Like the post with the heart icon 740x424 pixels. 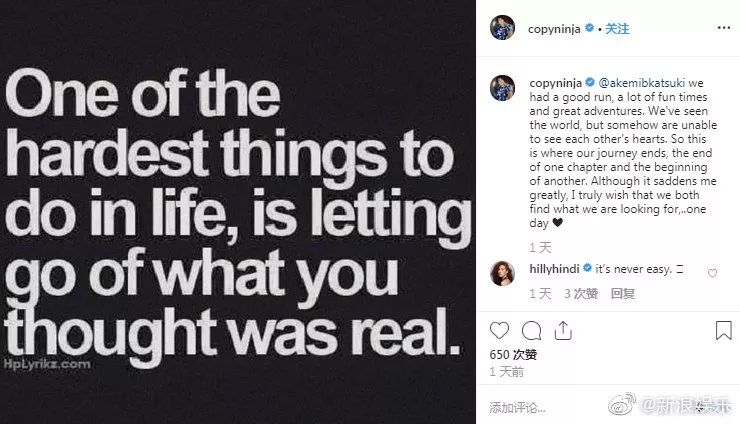499,330
